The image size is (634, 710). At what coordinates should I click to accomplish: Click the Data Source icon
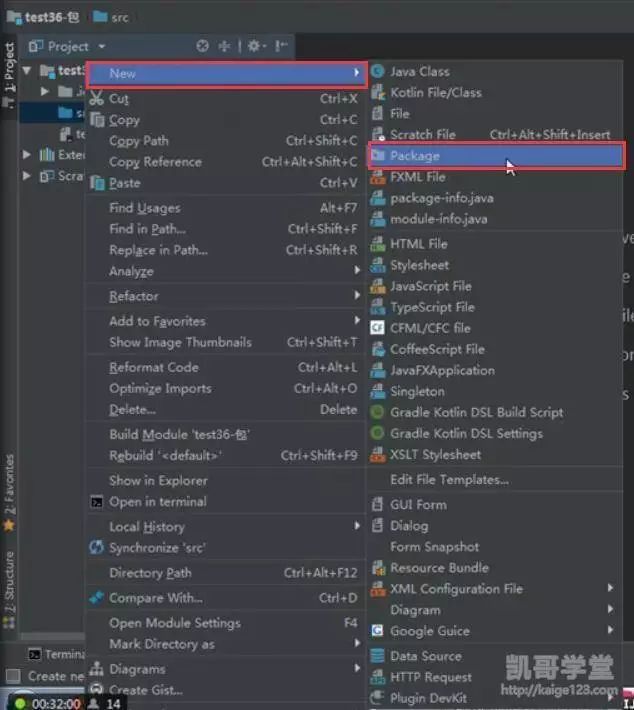(x=377, y=655)
